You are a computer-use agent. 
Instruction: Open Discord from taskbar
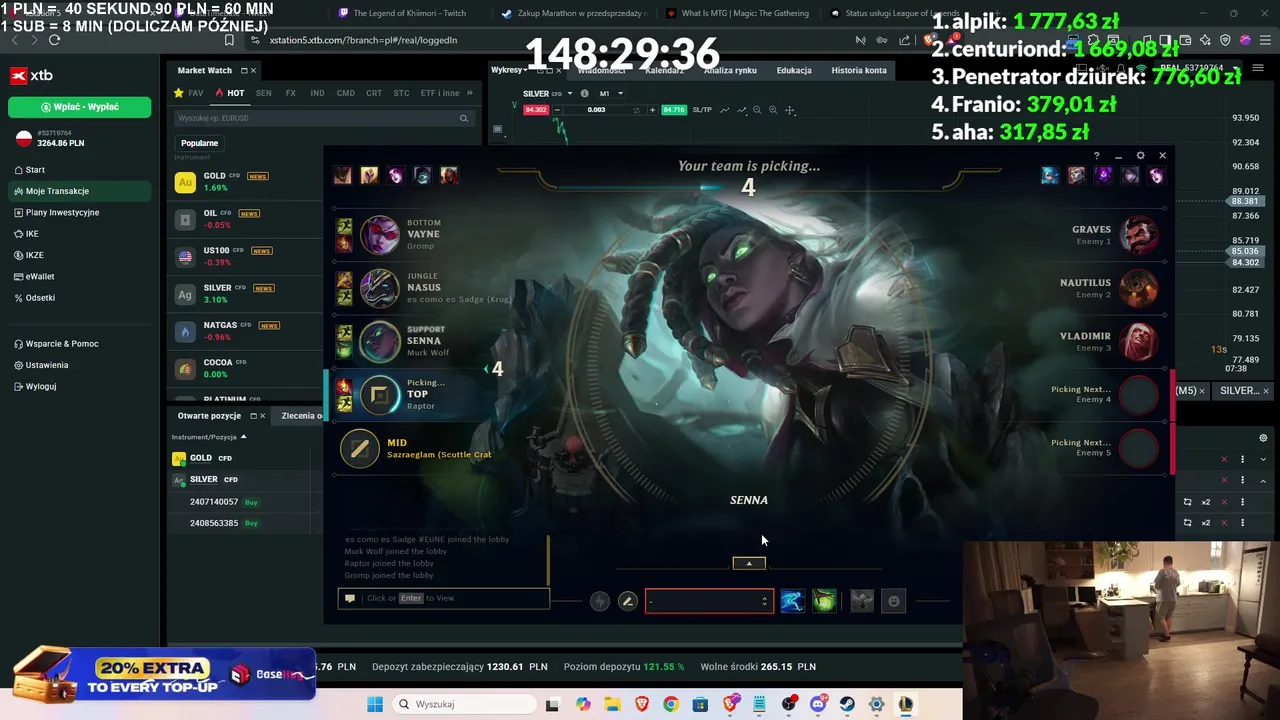[x=818, y=704]
